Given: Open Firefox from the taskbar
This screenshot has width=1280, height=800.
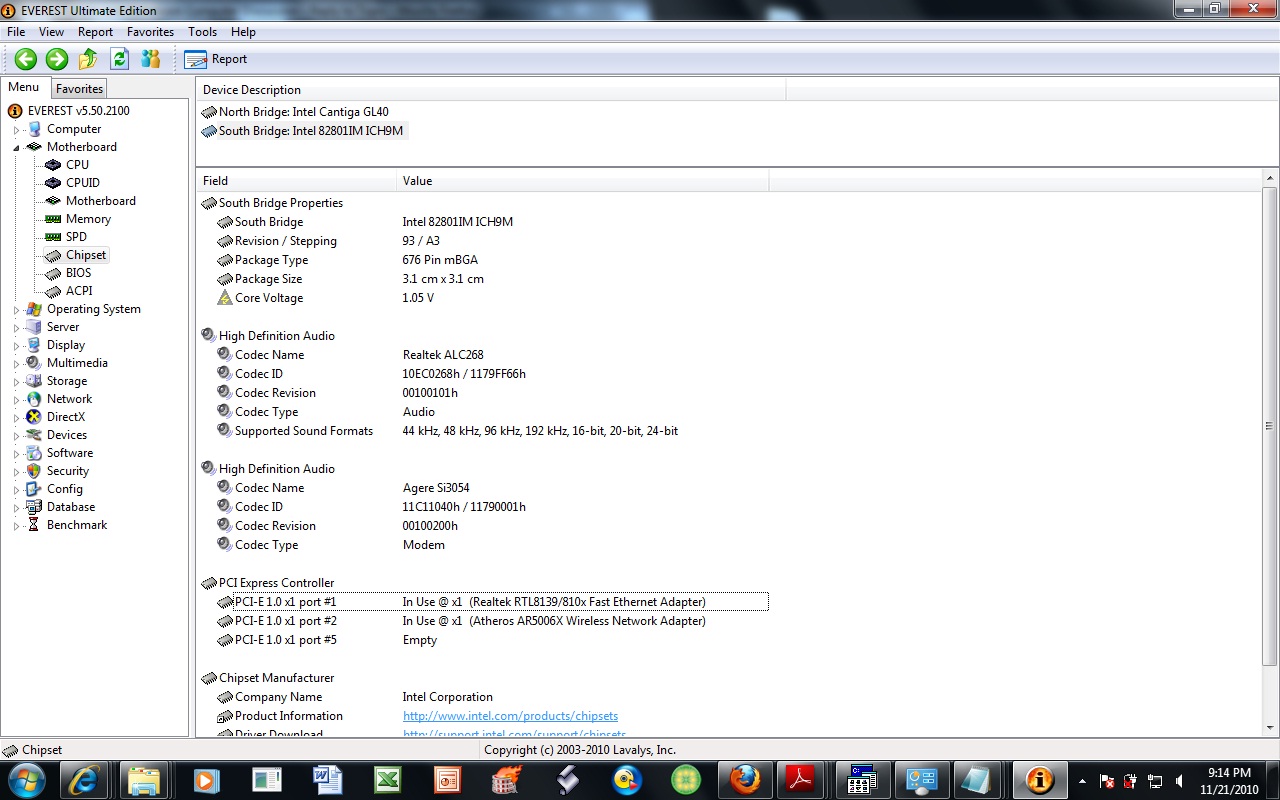Looking at the screenshot, I should coord(745,779).
